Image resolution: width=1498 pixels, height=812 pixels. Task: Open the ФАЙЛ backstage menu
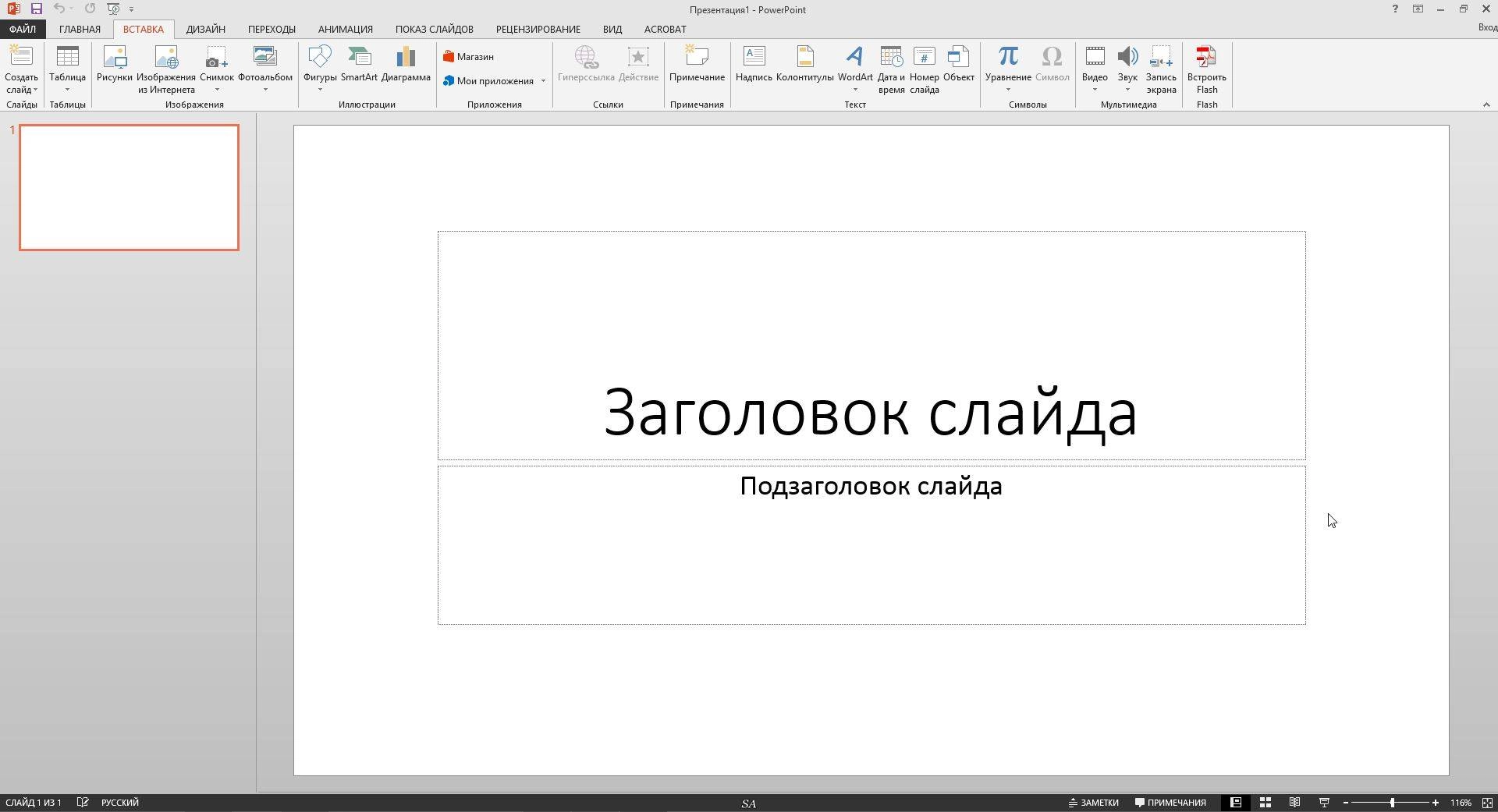coord(23,29)
